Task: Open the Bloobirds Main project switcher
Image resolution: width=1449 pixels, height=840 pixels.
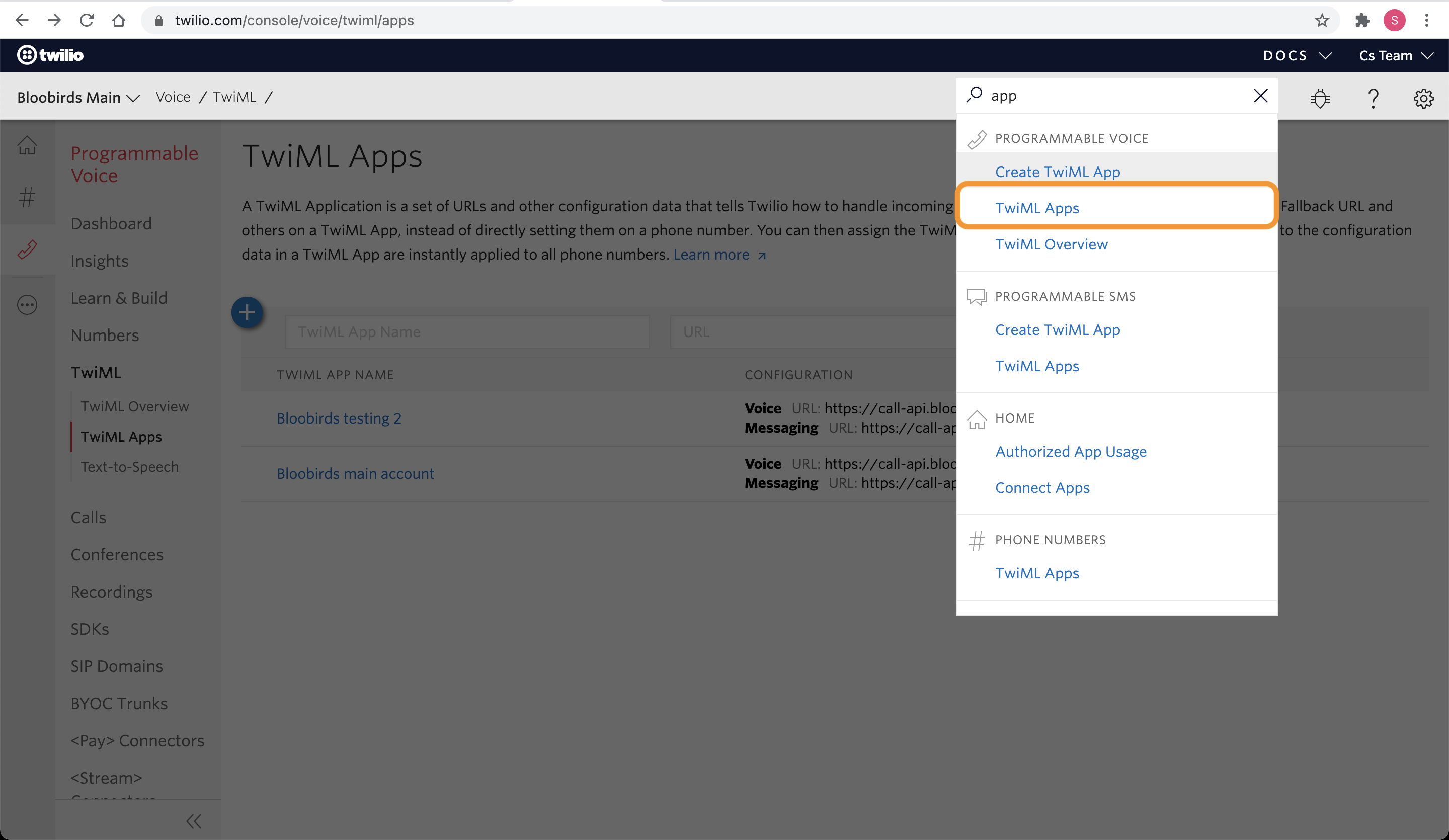Action: tap(78, 97)
